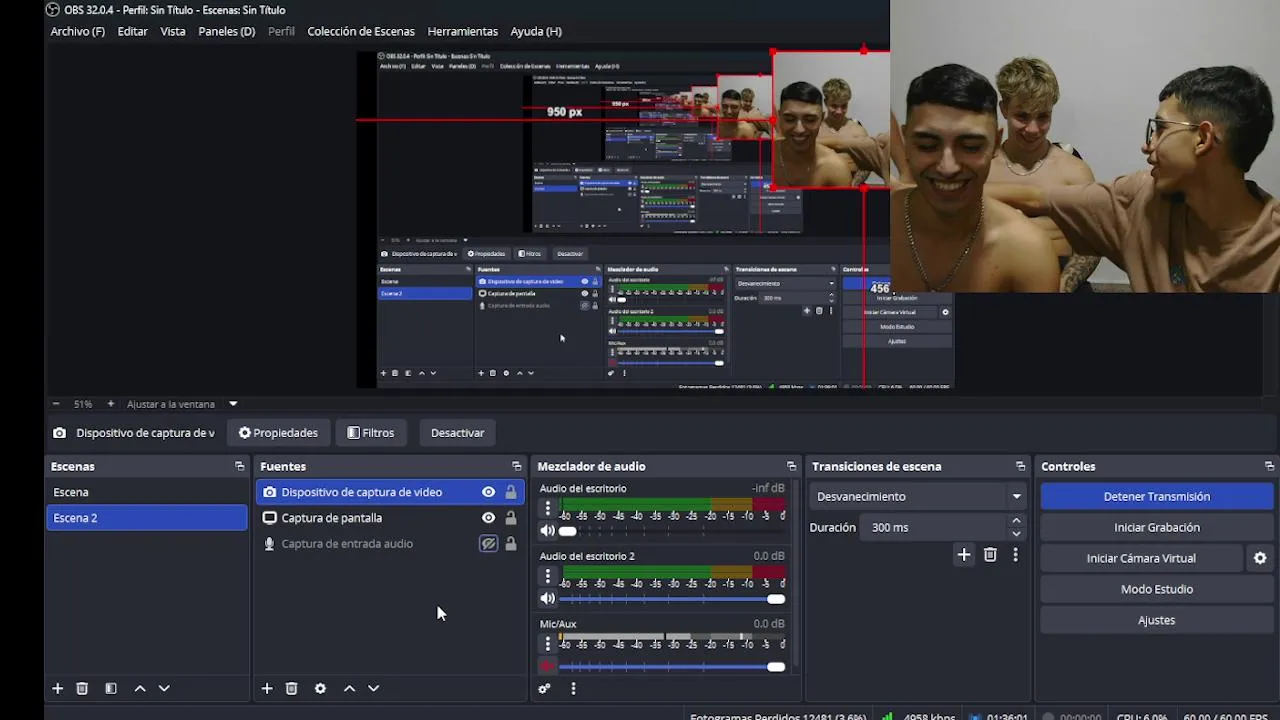The height and width of the screenshot is (720, 1280).
Task: Unlock Captura de pantalla source
Action: pyautogui.click(x=511, y=518)
